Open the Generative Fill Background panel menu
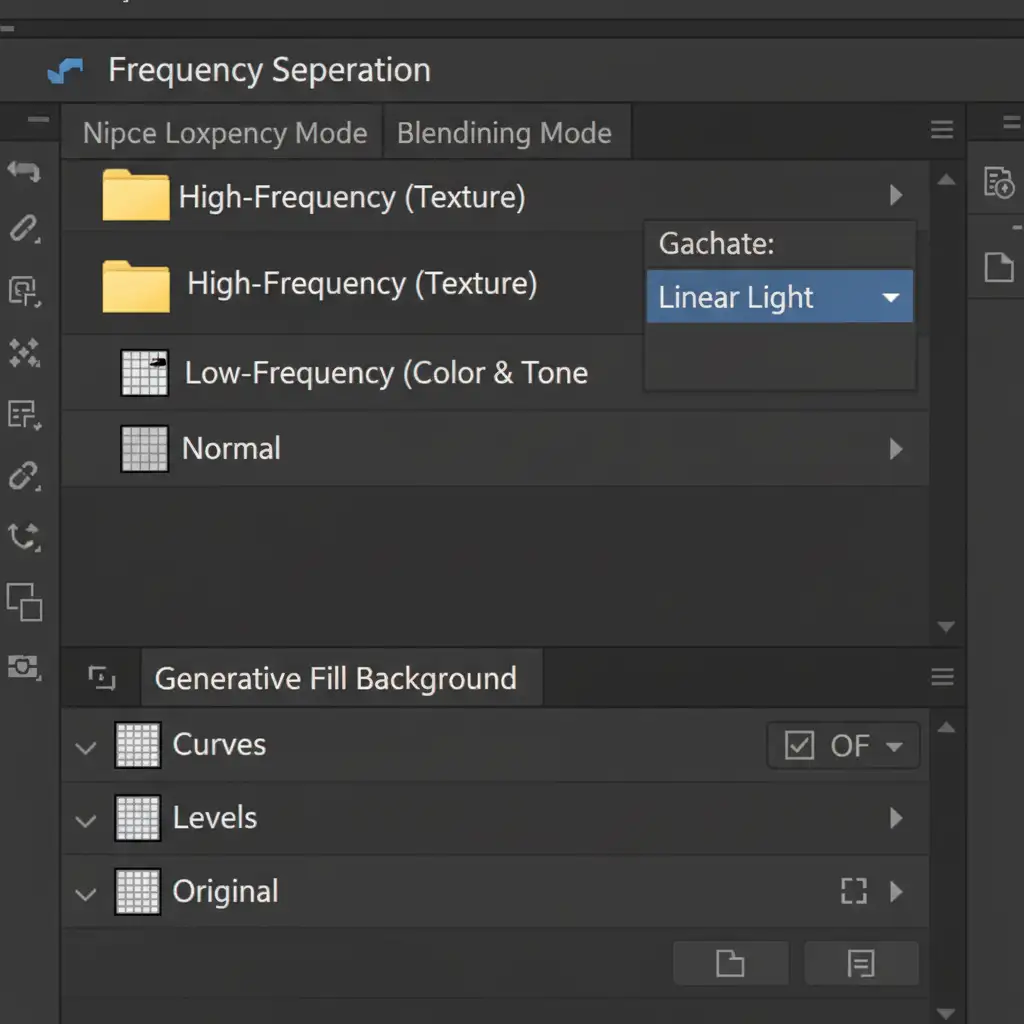The height and width of the screenshot is (1024, 1024). click(x=941, y=678)
